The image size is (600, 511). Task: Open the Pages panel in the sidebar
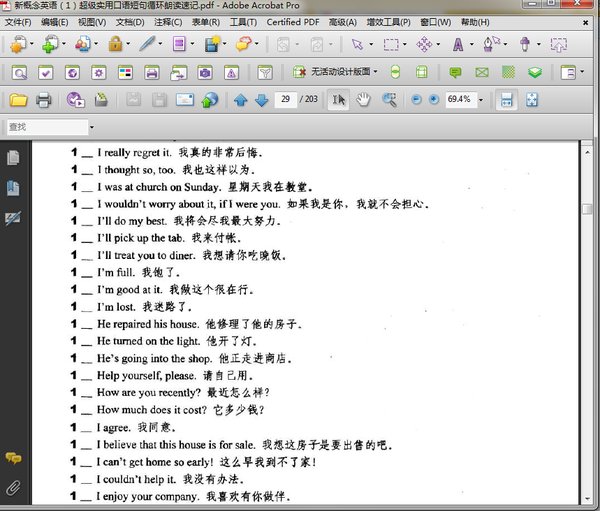click(13, 158)
